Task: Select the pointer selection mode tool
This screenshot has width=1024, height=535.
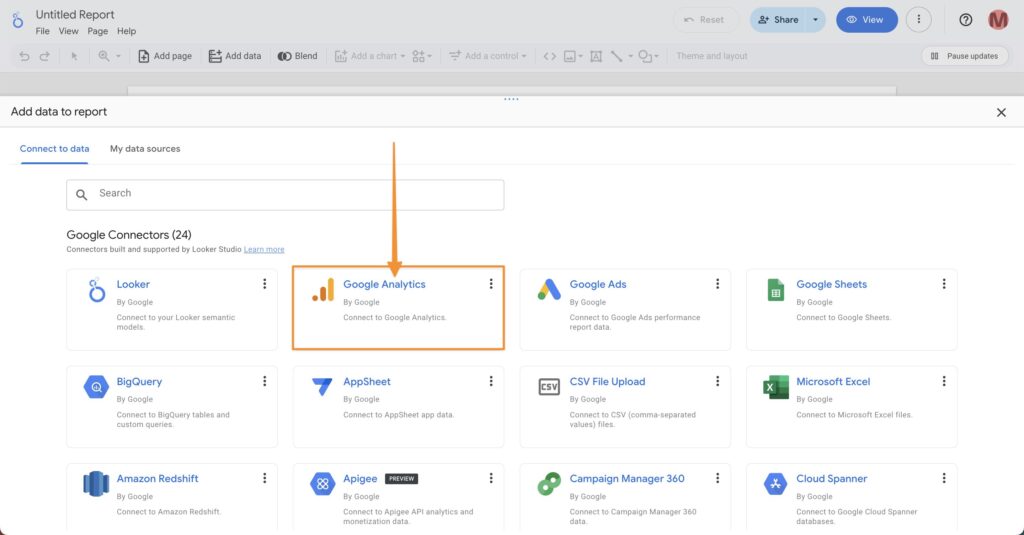Action: pos(74,56)
